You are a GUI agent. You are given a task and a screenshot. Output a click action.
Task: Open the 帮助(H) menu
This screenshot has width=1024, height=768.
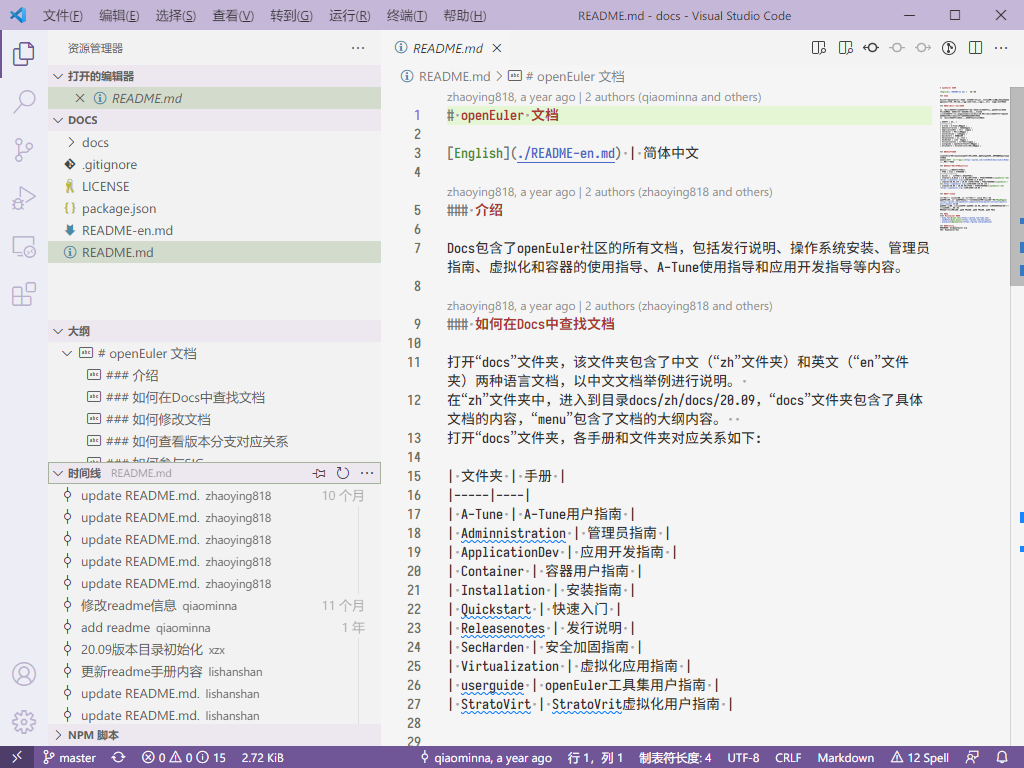[464, 16]
